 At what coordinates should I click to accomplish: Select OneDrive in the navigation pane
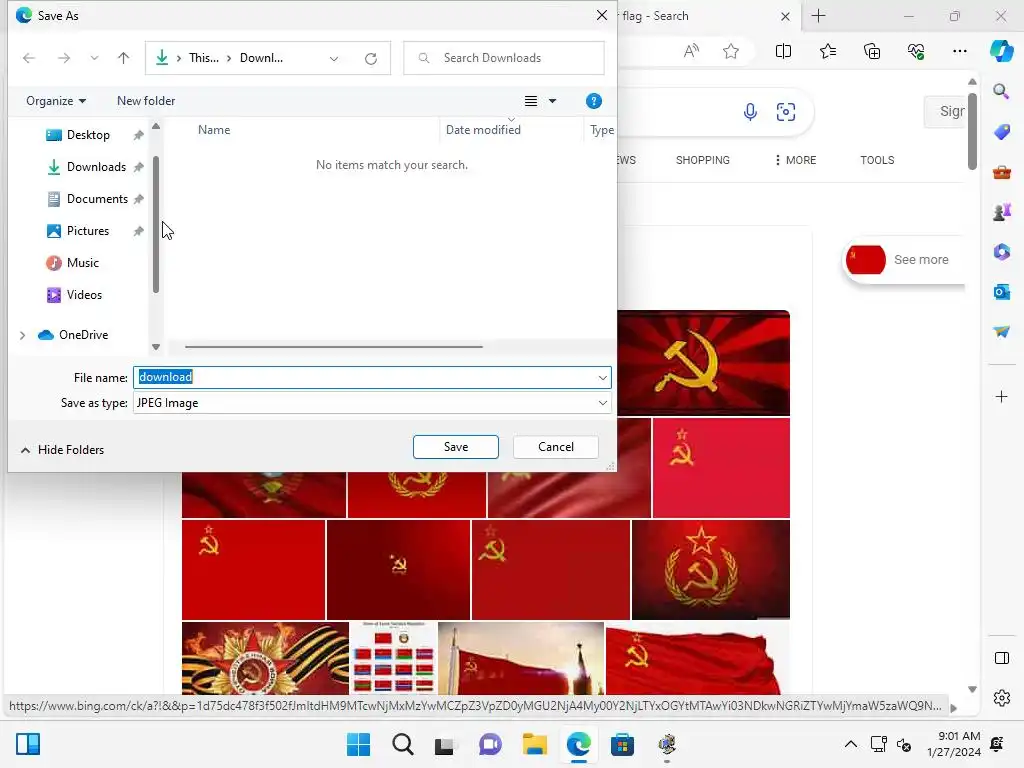click(83, 335)
